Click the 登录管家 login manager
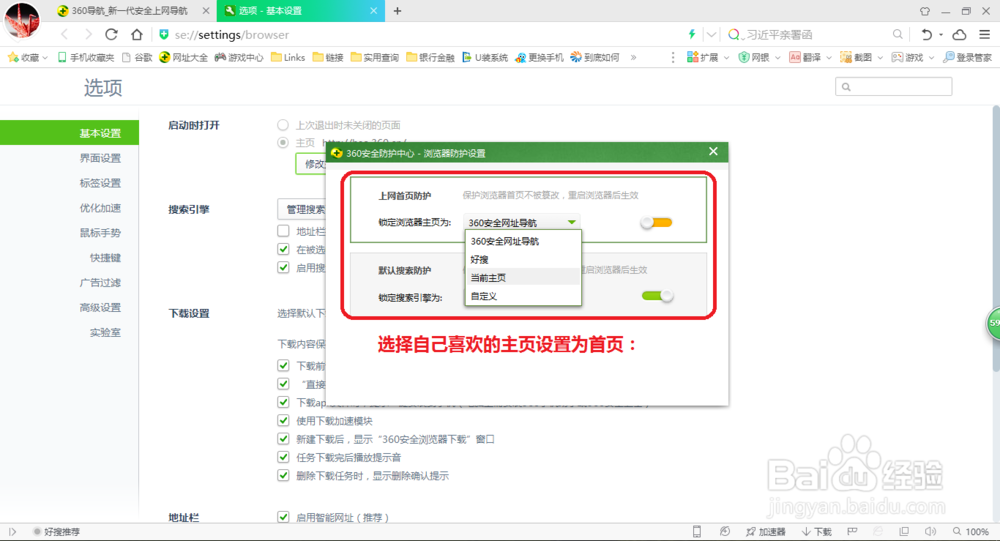 tap(967, 57)
